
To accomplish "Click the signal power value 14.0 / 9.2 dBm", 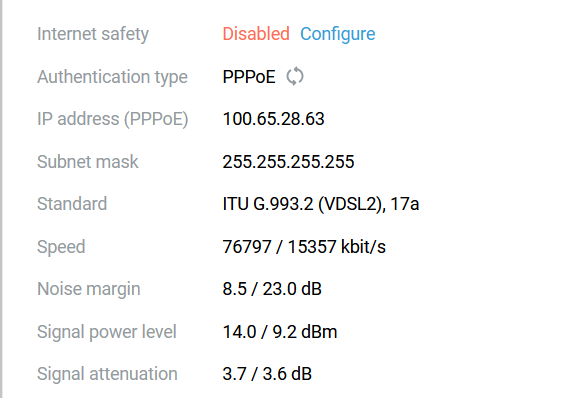I will click(x=280, y=332).
